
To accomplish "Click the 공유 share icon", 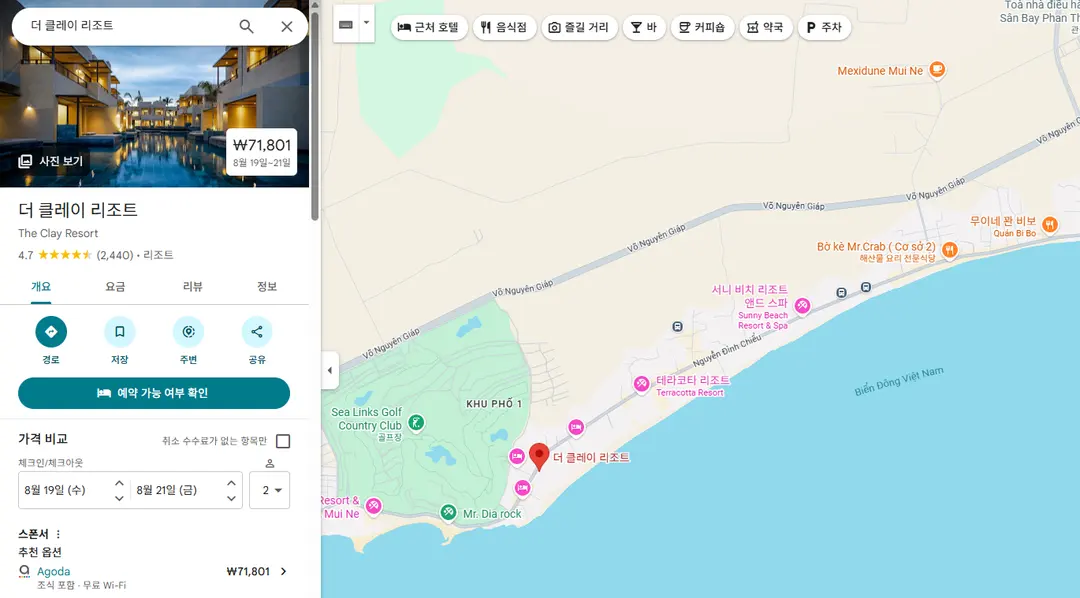I will pos(257,332).
